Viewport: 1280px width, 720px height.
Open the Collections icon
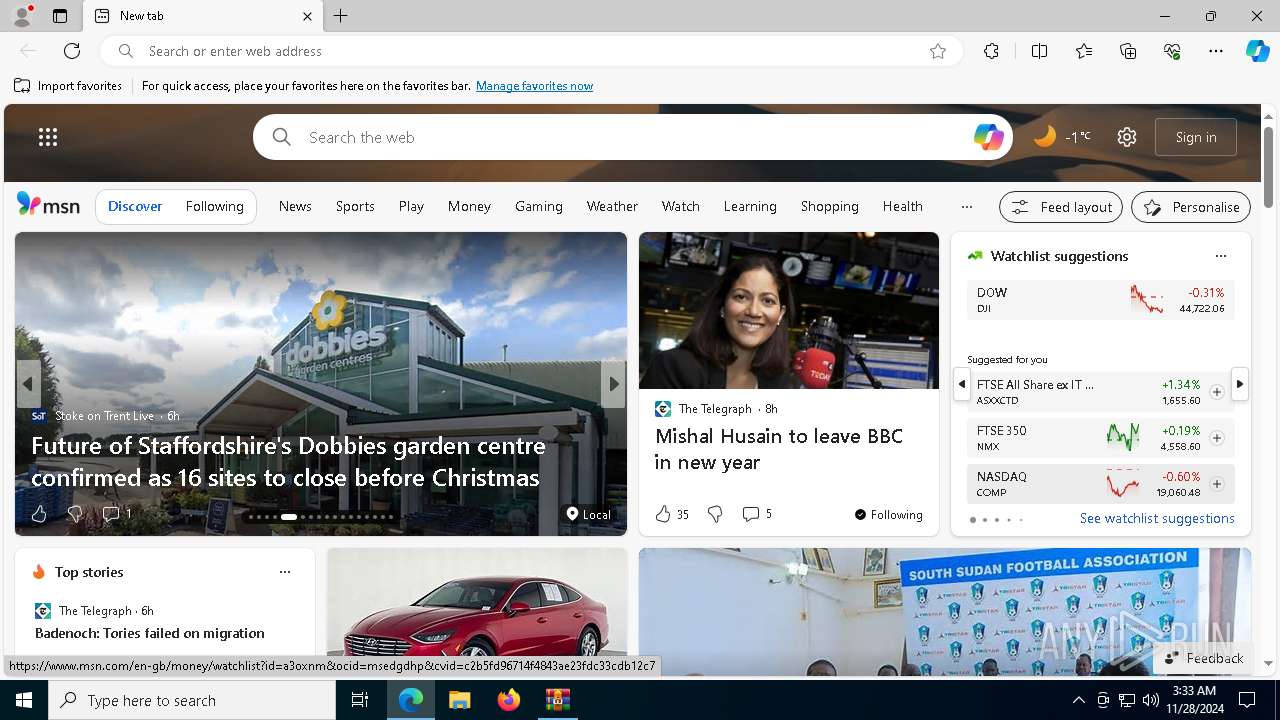point(1128,51)
